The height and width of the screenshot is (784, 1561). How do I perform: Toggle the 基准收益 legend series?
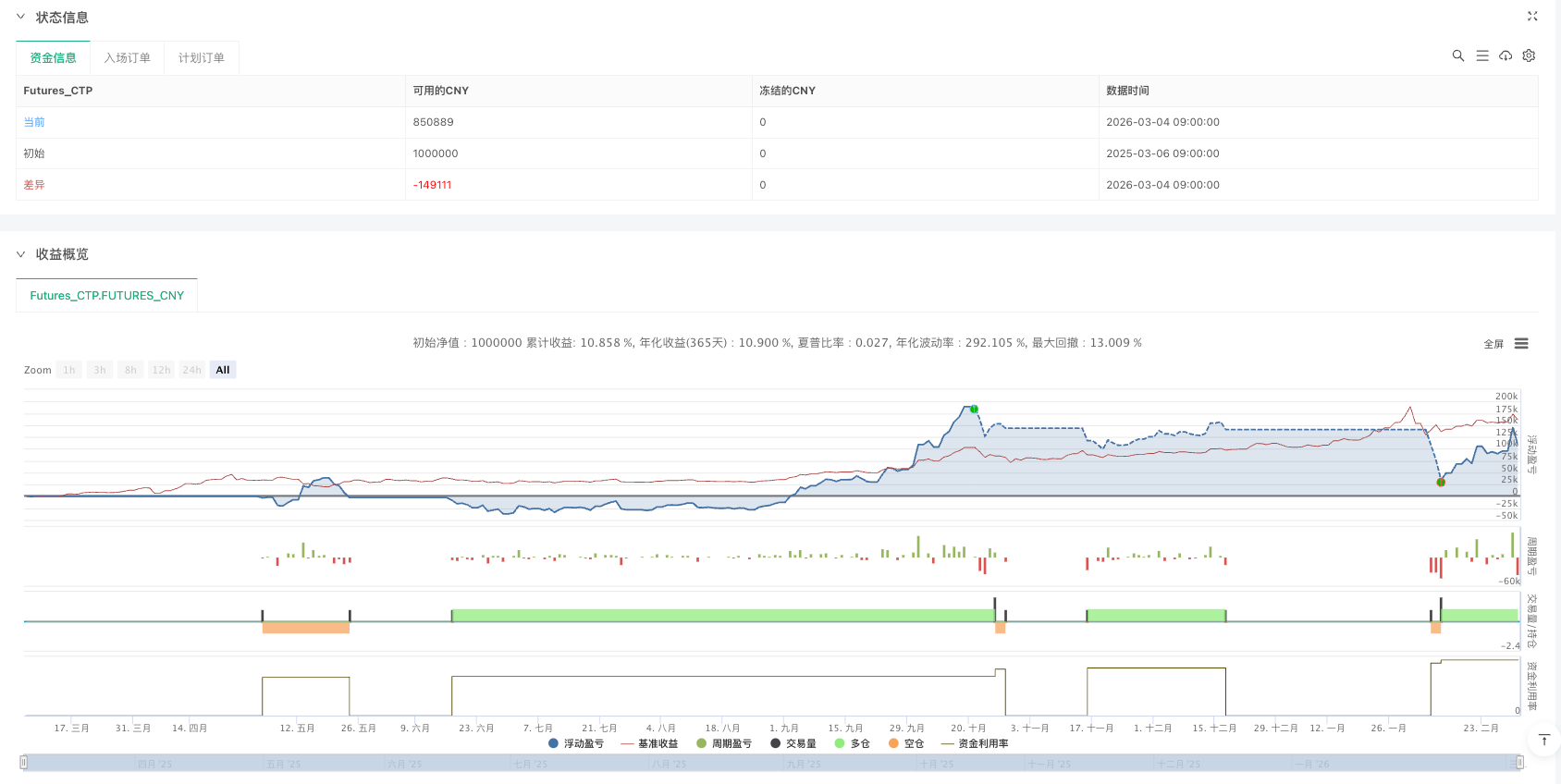coord(650,743)
